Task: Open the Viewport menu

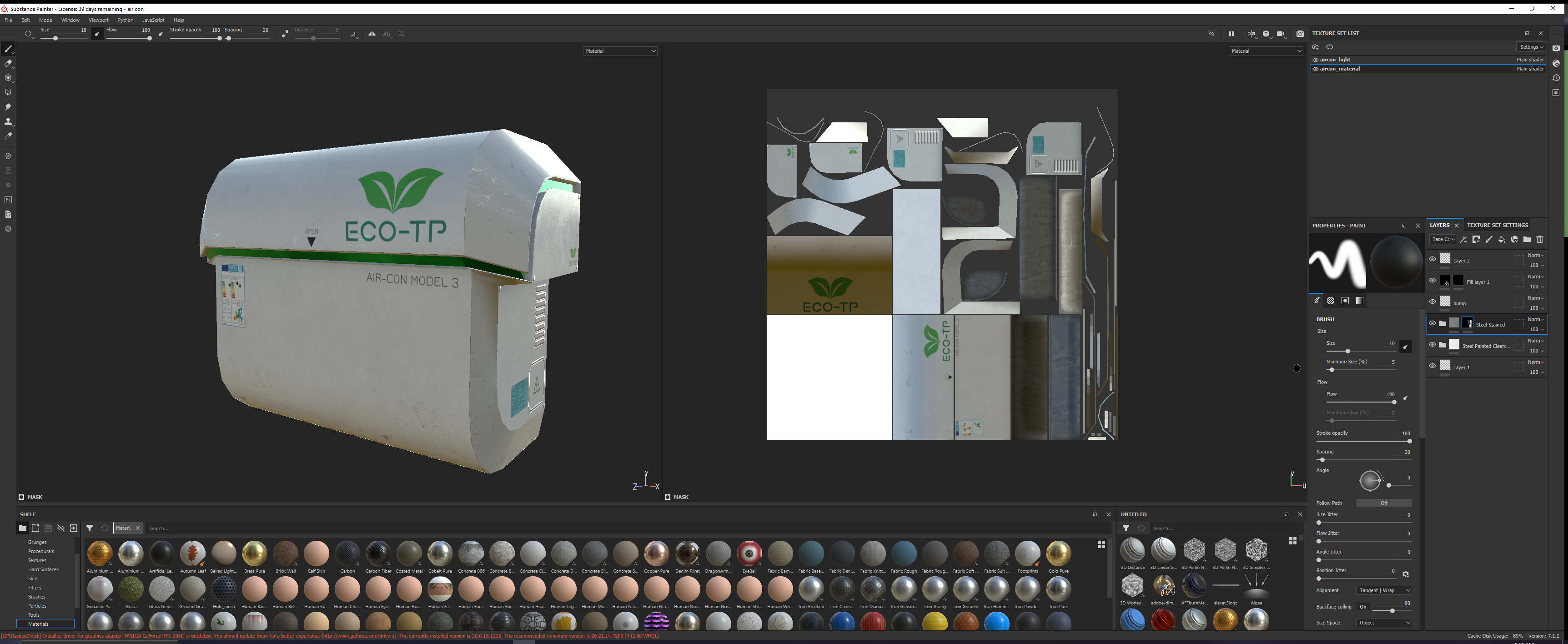Action: point(98,20)
